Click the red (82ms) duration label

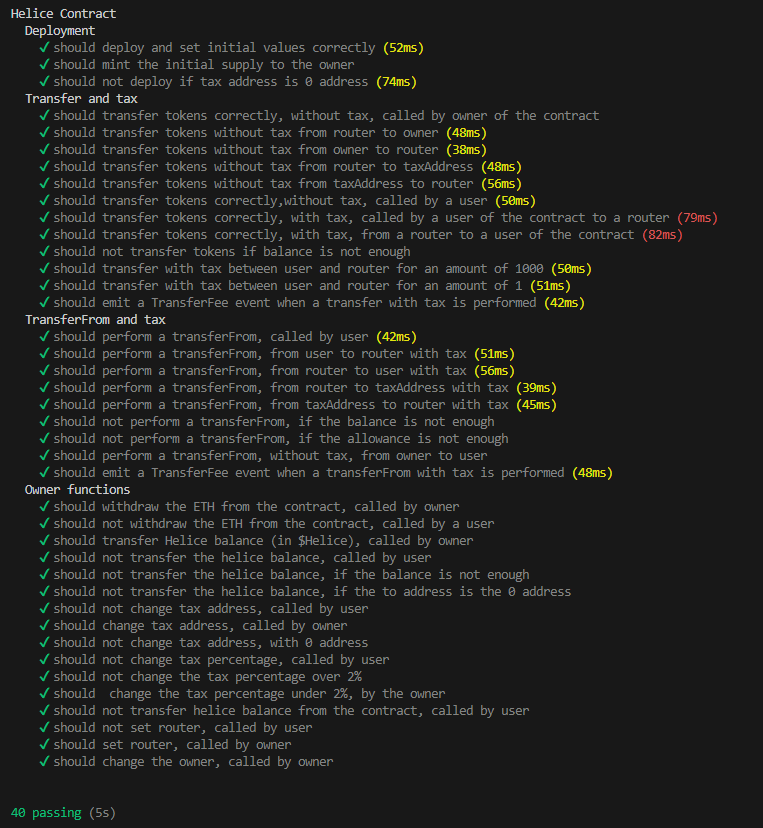click(x=662, y=234)
